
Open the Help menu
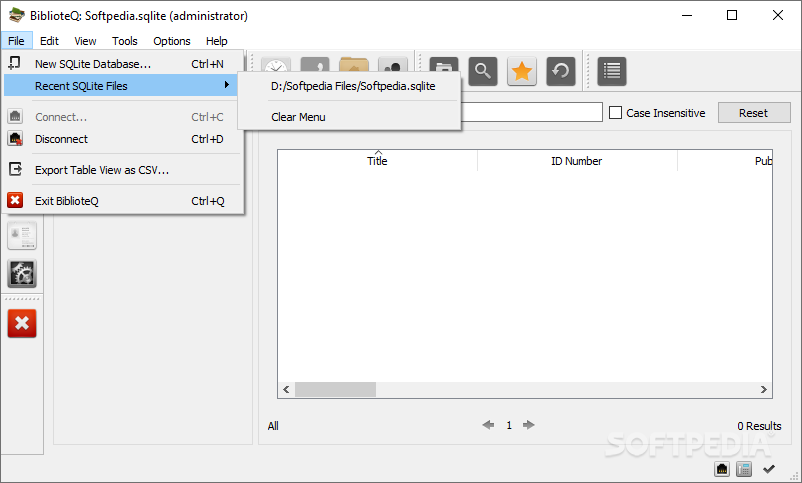(216, 41)
